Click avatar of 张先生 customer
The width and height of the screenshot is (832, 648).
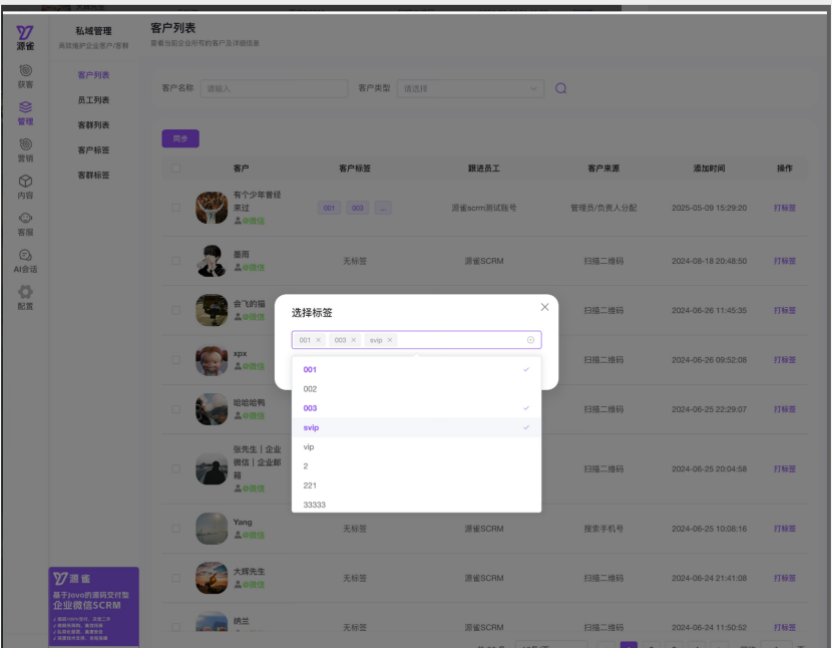[x=211, y=469]
